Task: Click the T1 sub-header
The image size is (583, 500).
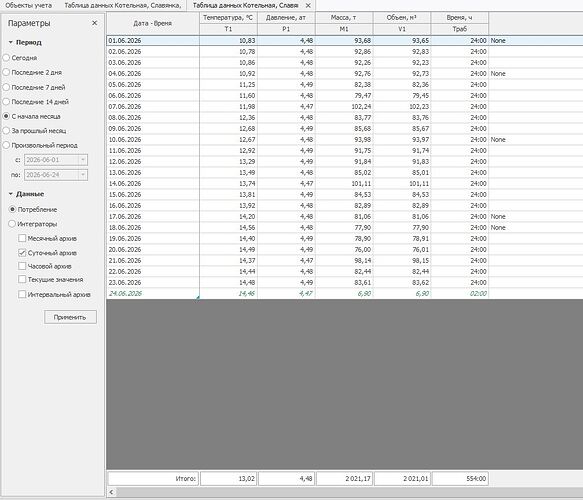Action: tap(228, 29)
